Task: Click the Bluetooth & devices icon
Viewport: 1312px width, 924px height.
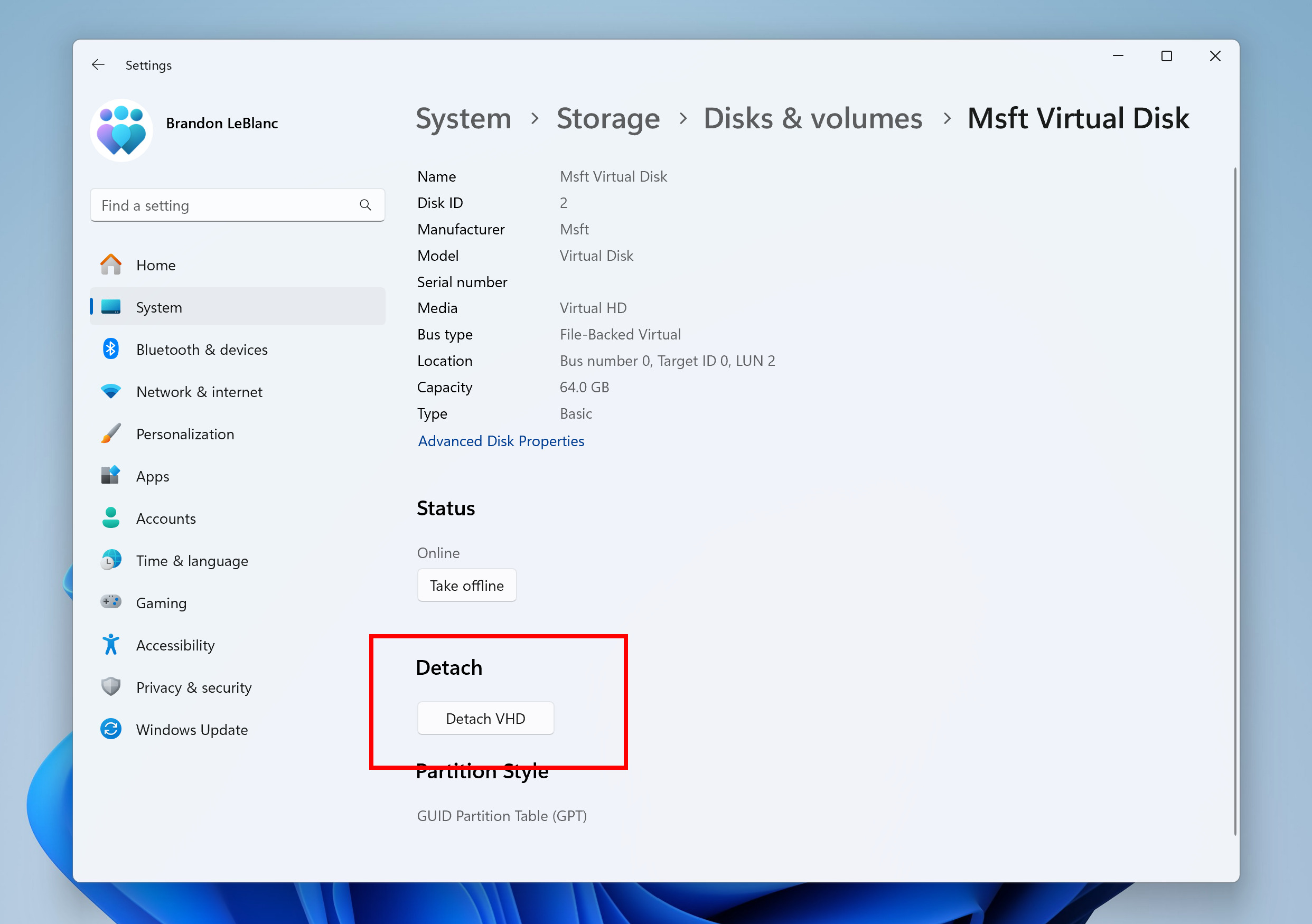Action: pyautogui.click(x=112, y=349)
